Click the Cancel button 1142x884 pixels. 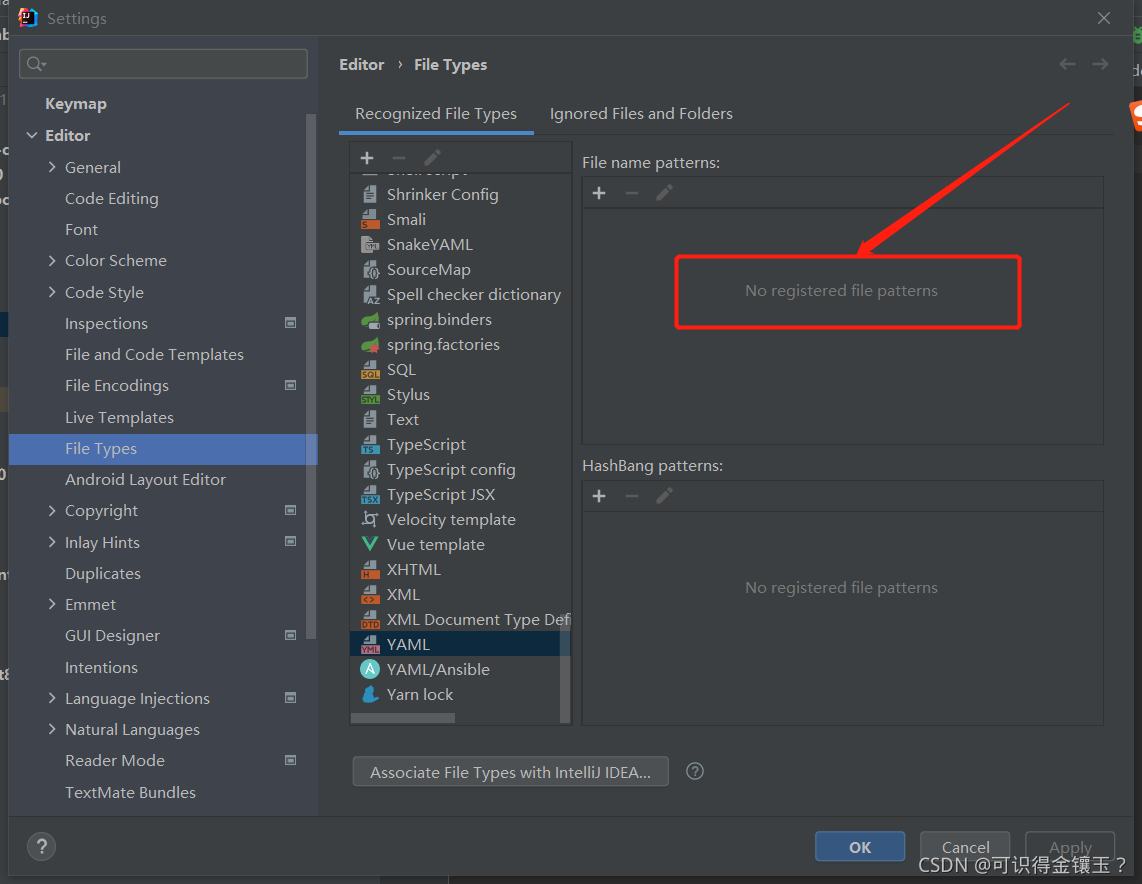tap(965, 846)
